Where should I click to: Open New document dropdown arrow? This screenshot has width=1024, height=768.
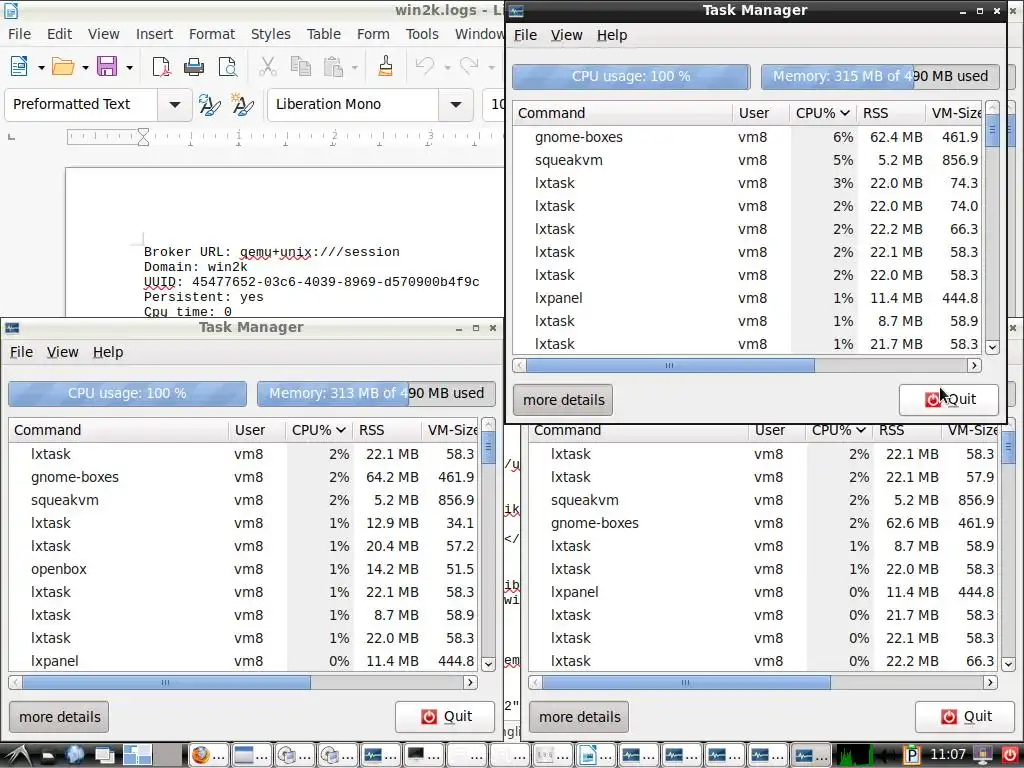[x=40, y=67]
